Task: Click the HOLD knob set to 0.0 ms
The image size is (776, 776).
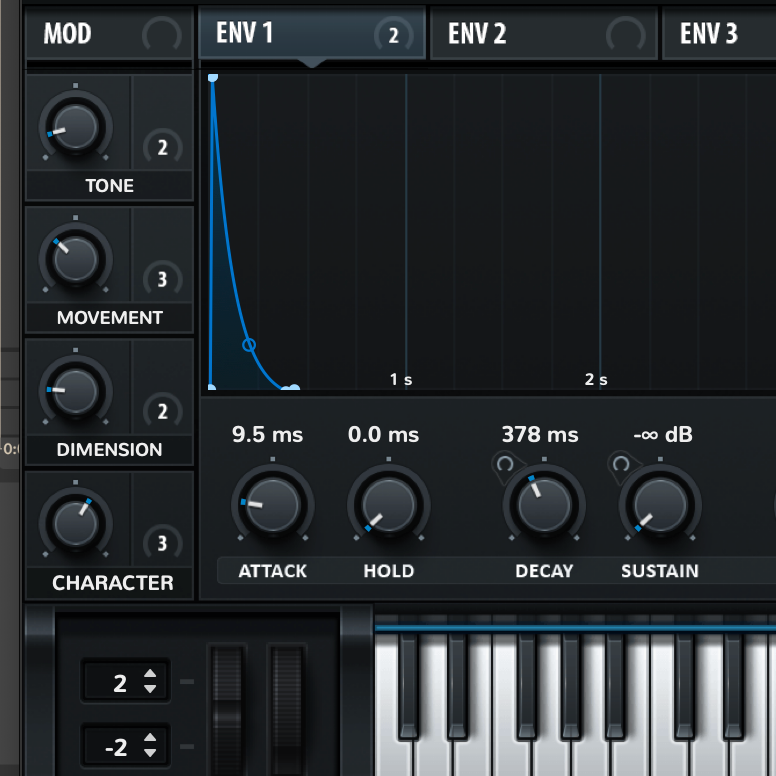Action: click(x=388, y=502)
